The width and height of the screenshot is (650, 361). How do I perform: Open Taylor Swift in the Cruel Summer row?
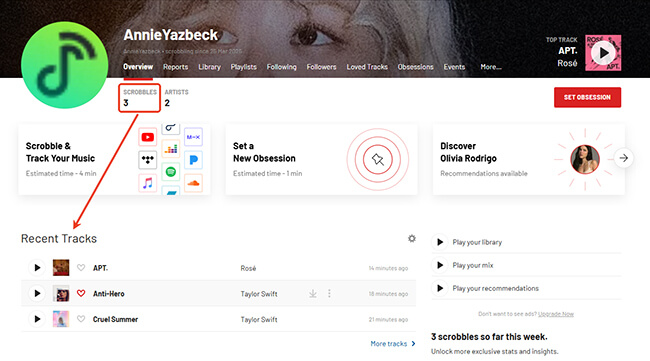(x=259, y=320)
